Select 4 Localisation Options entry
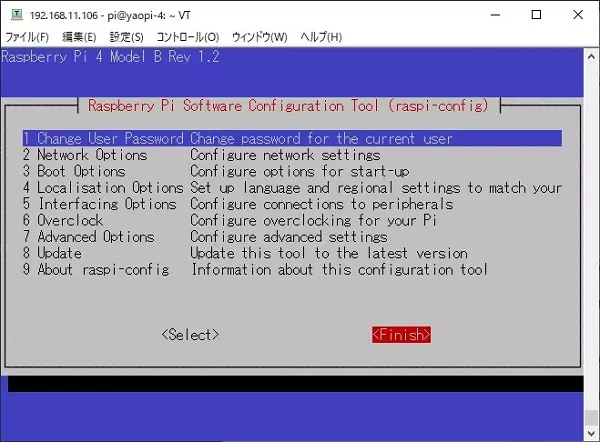Image resolution: width=600 pixels, height=442 pixels. tap(292, 188)
